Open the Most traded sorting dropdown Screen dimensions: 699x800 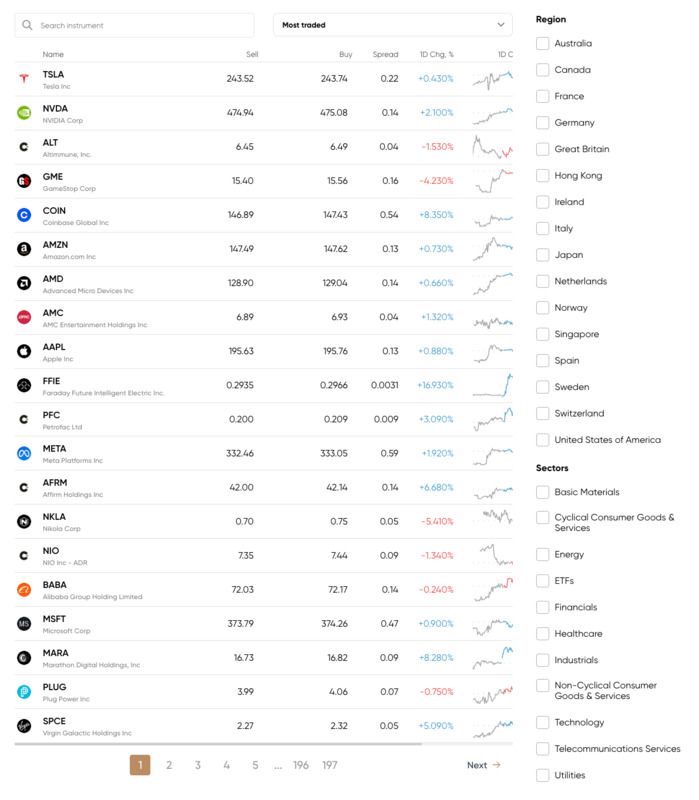[393, 25]
